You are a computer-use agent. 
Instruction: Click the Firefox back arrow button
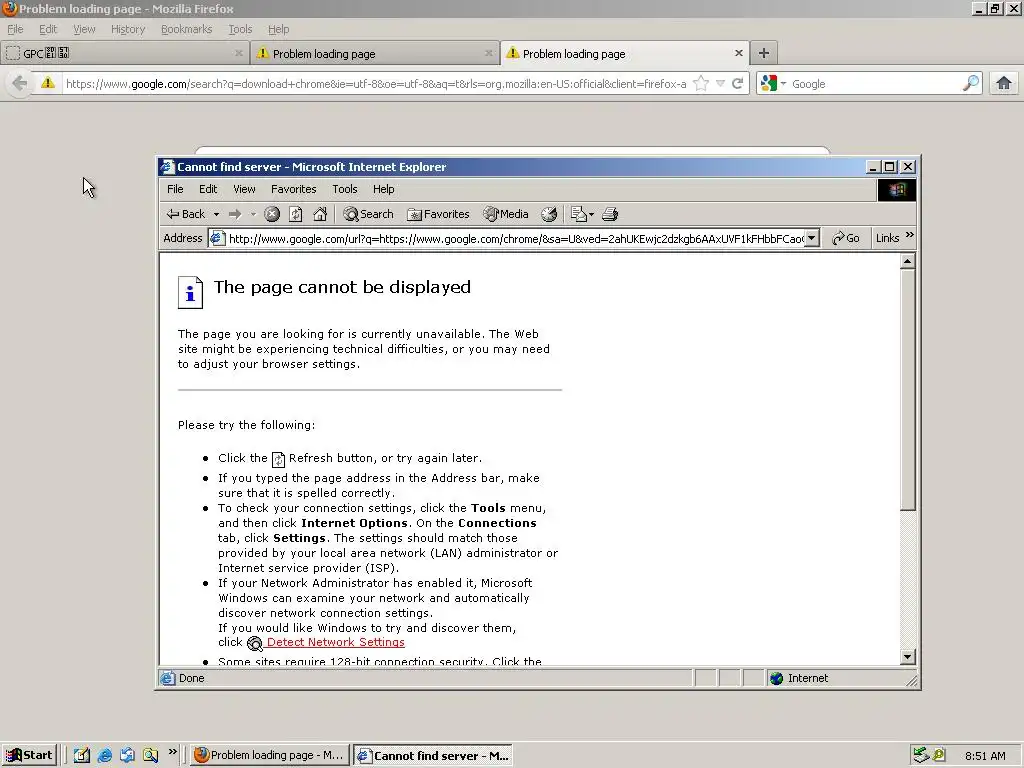tap(20, 83)
